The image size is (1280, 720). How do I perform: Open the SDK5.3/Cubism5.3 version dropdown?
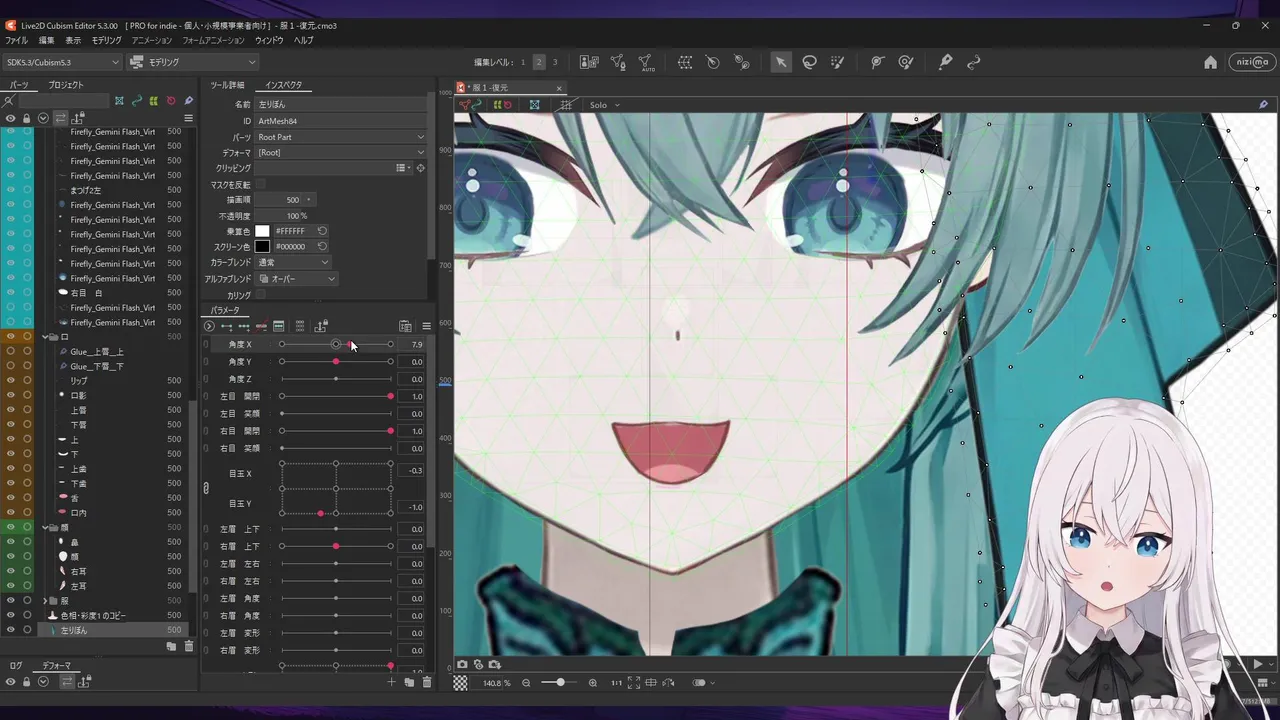click(x=62, y=62)
